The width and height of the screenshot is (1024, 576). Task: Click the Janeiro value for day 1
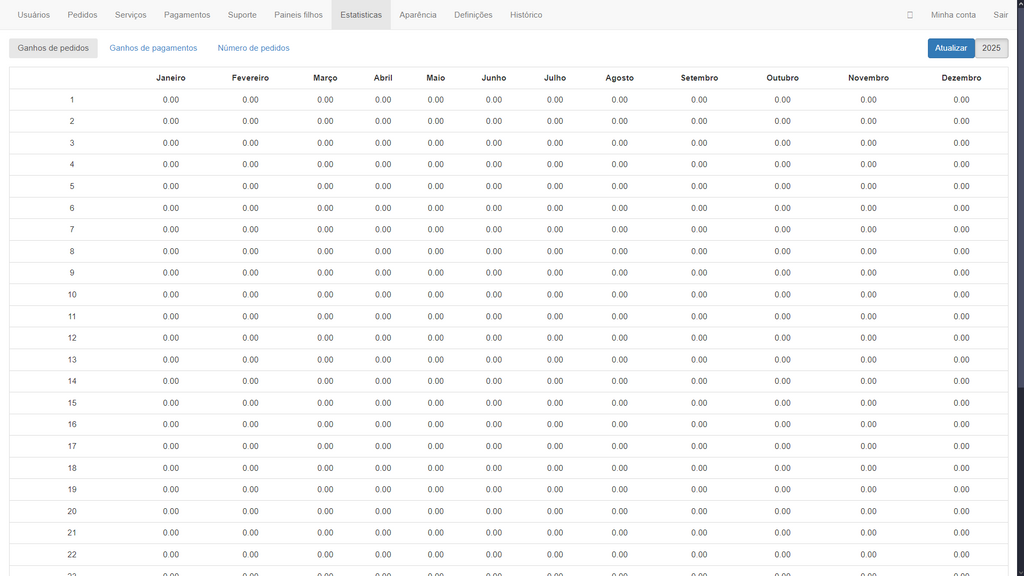(x=171, y=100)
